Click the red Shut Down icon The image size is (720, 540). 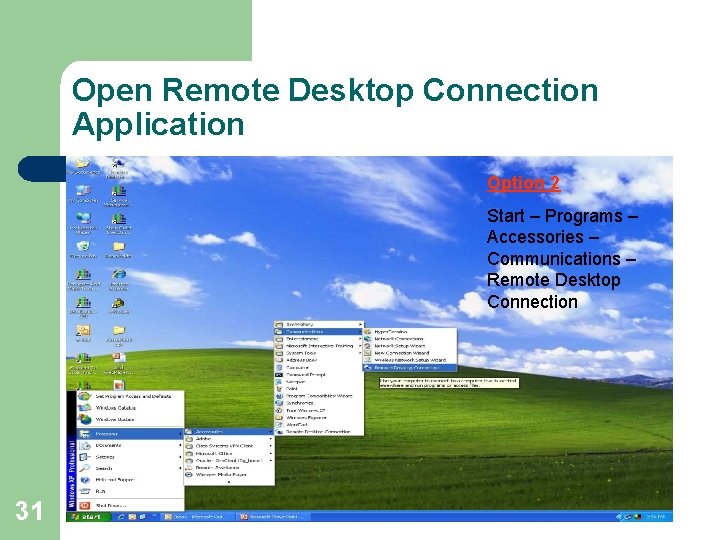(84, 506)
